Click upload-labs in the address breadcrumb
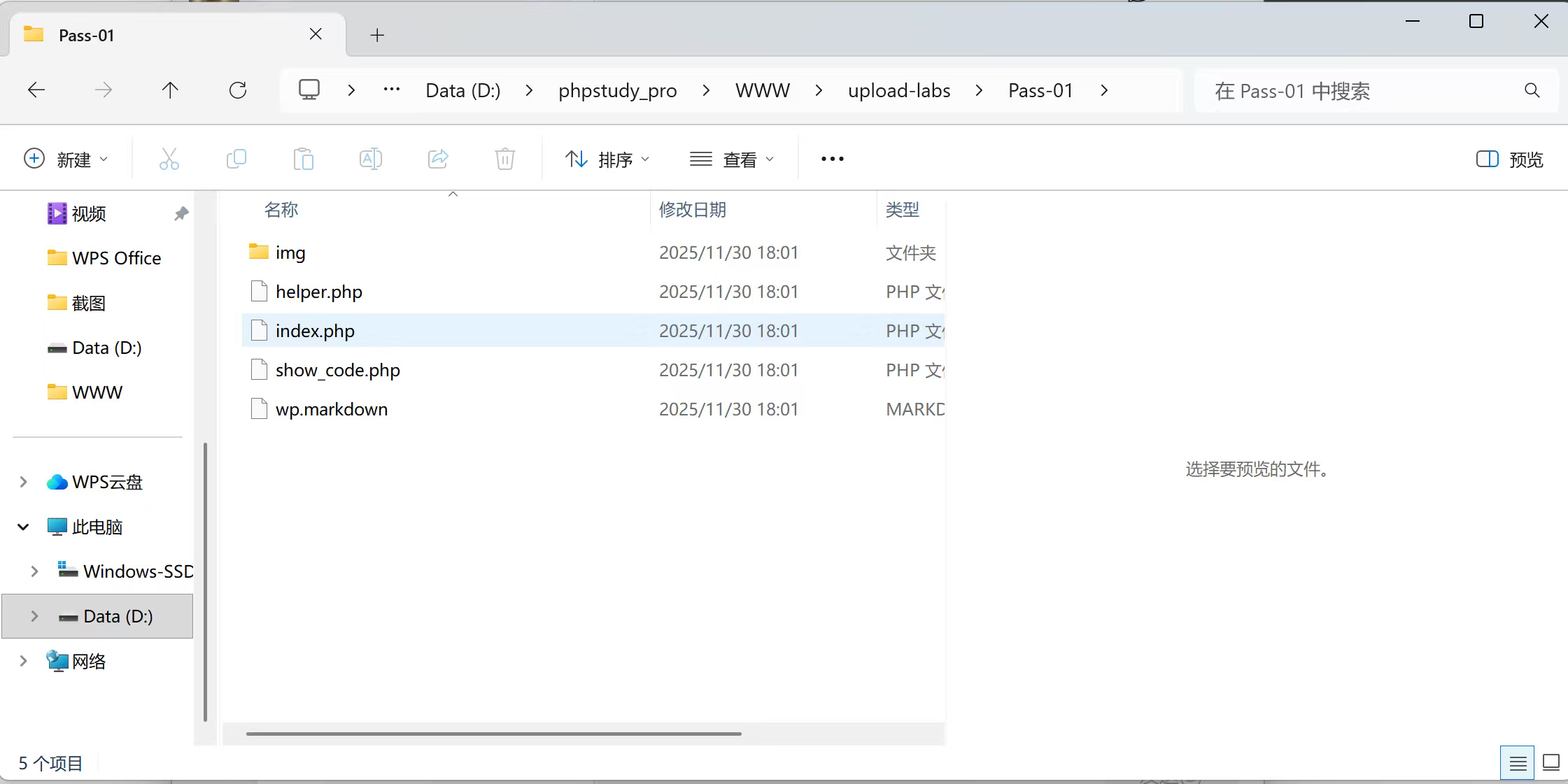Viewport: 1568px width, 784px height. (898, 90)
